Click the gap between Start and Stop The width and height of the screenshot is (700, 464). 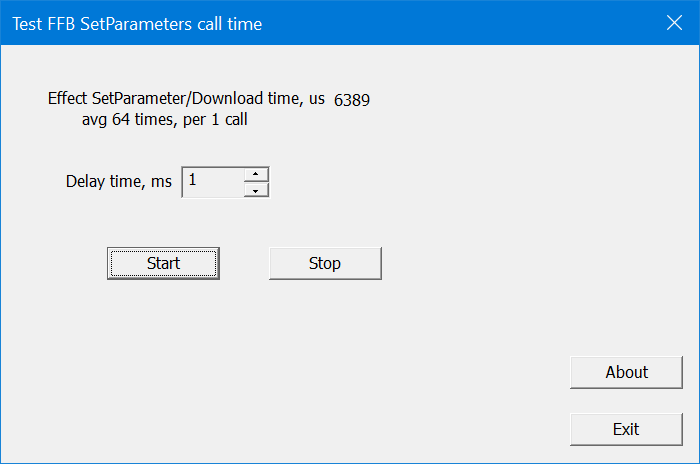tap(244, 263)
